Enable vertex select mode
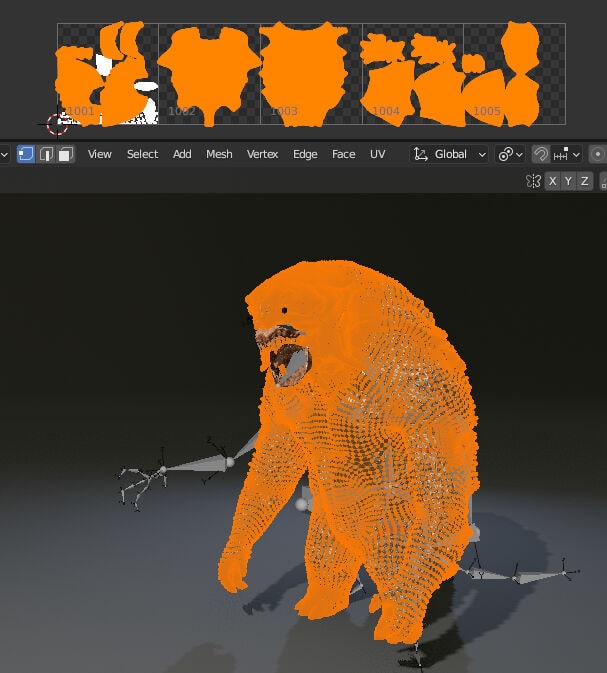Screen dimensions: 607x673 tap(26, 154)
